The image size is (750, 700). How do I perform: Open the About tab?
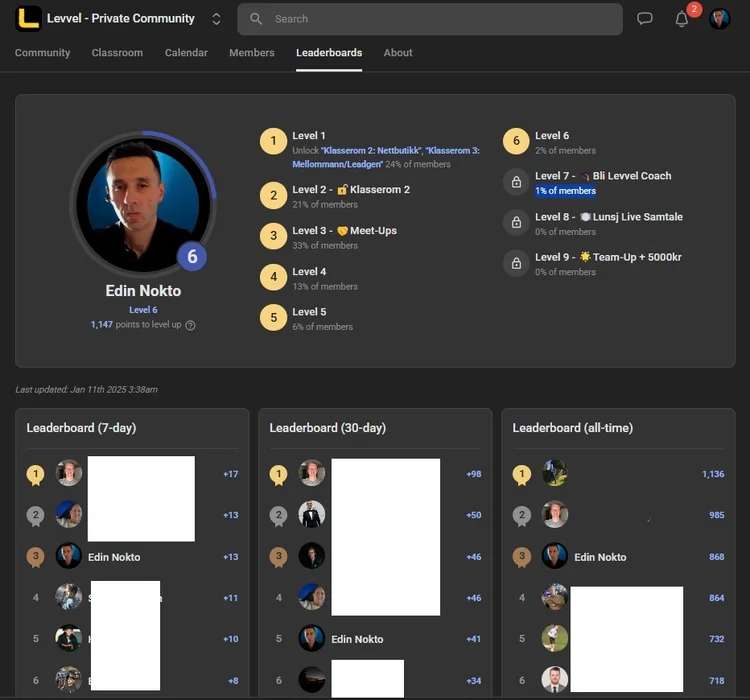click(x=398, y=53)
